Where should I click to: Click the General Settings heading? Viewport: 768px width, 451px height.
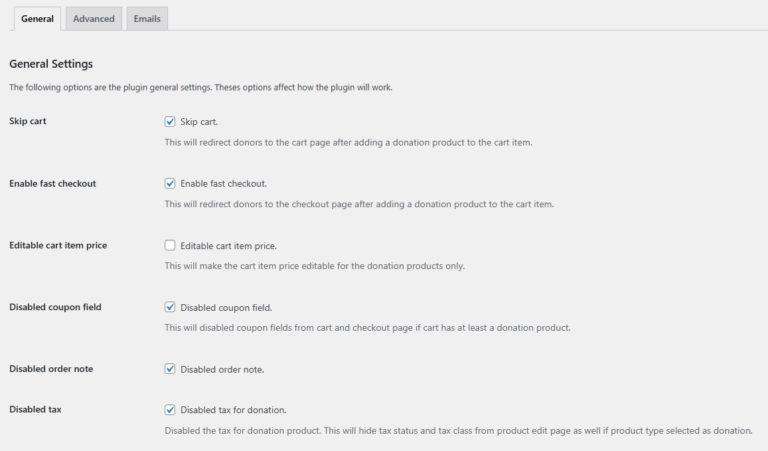coord(51,64)
